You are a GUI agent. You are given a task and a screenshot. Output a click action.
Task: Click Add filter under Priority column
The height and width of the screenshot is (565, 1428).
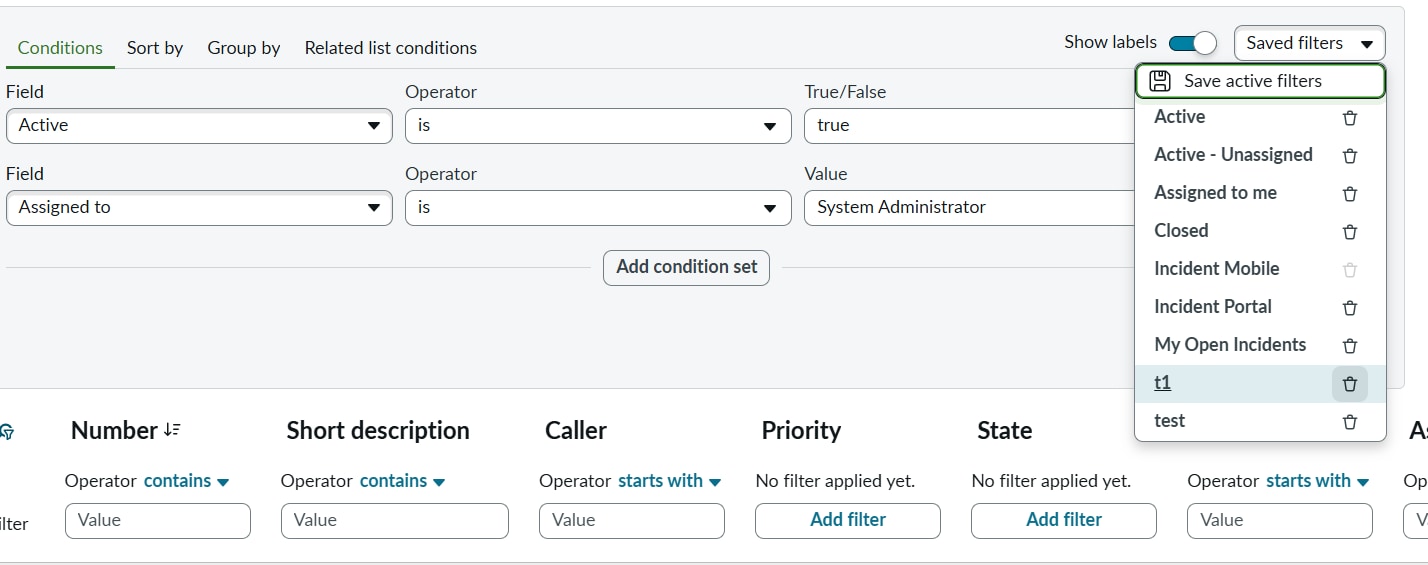847,520
